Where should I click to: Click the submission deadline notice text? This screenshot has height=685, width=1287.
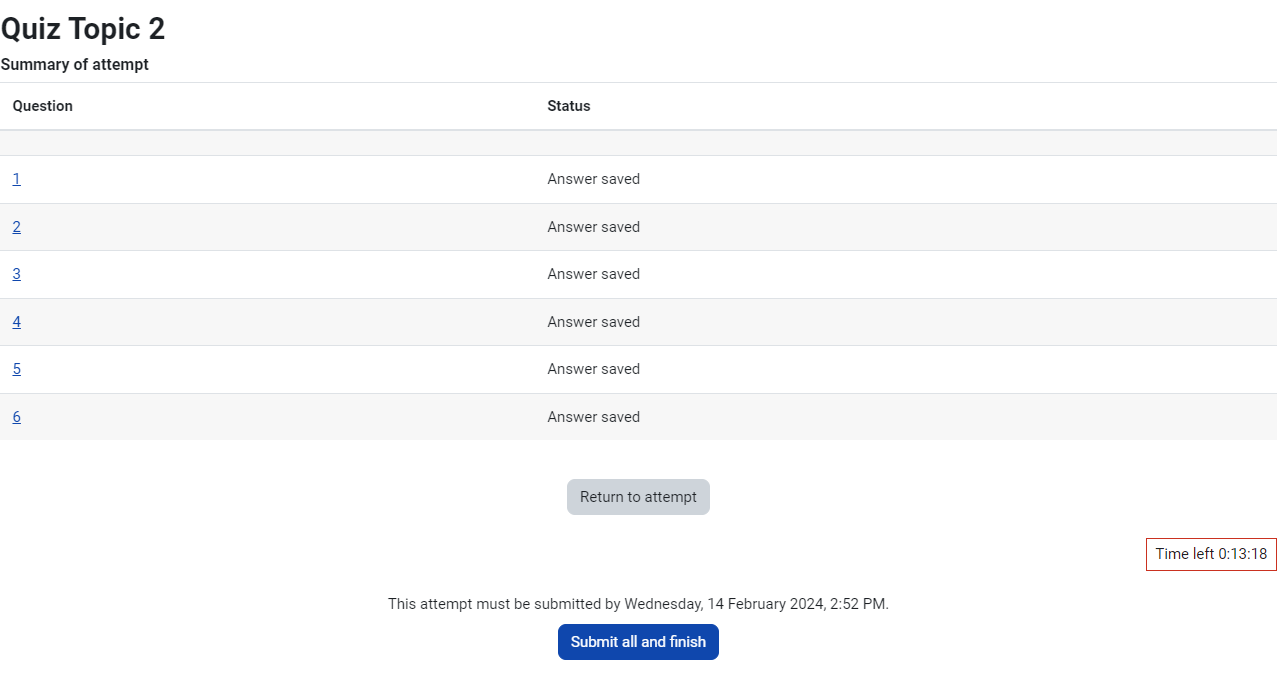[638, 604]
